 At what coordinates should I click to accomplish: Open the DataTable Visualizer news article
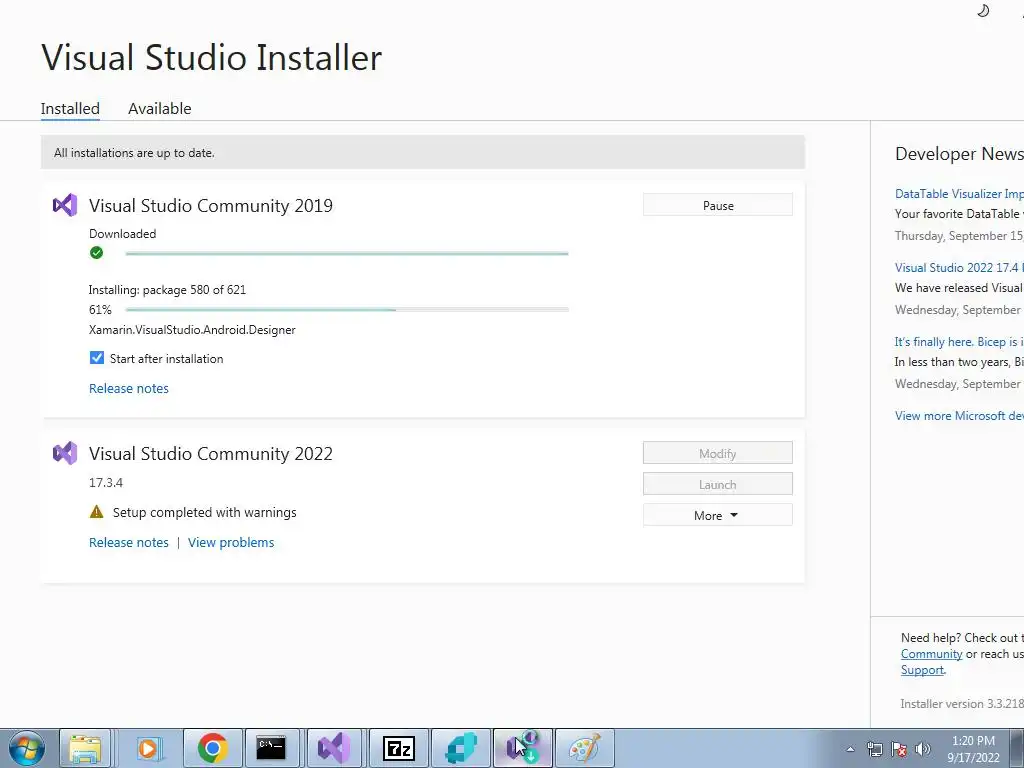[959, 194]
